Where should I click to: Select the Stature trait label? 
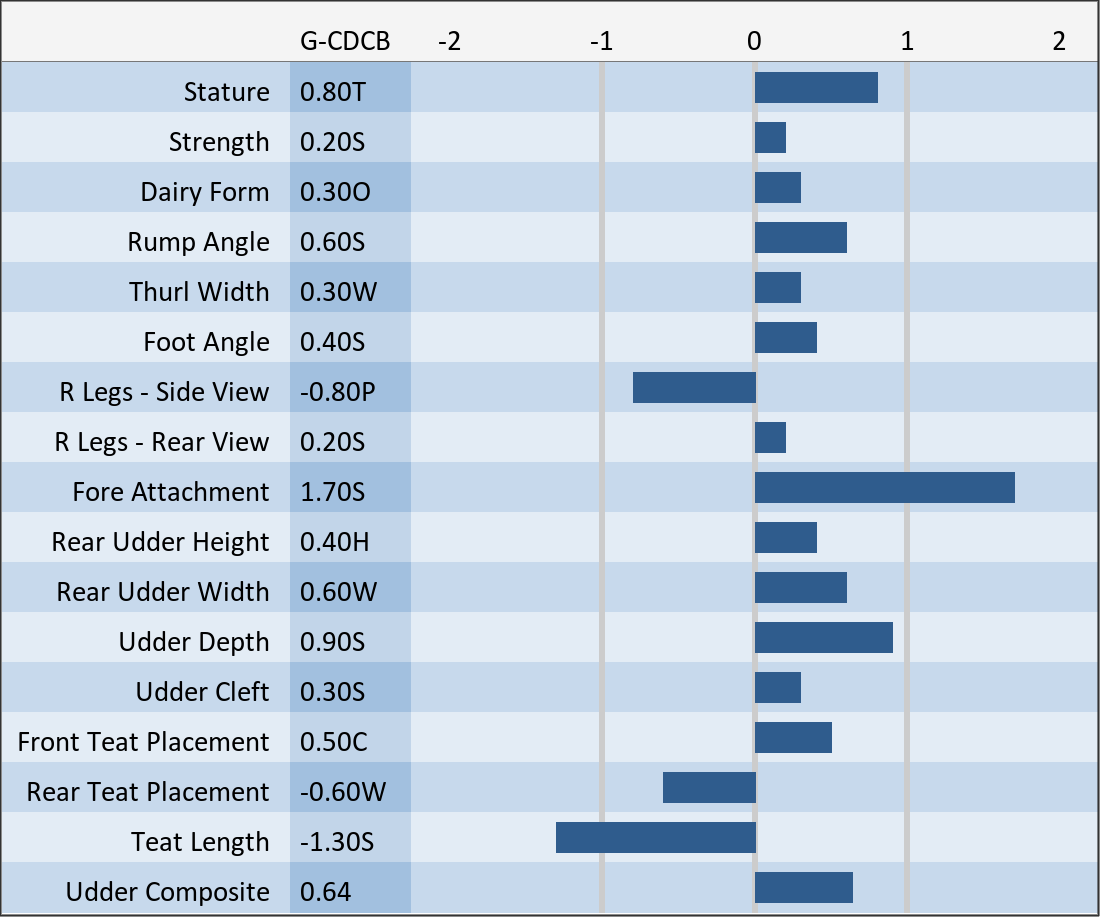(226, 92)
